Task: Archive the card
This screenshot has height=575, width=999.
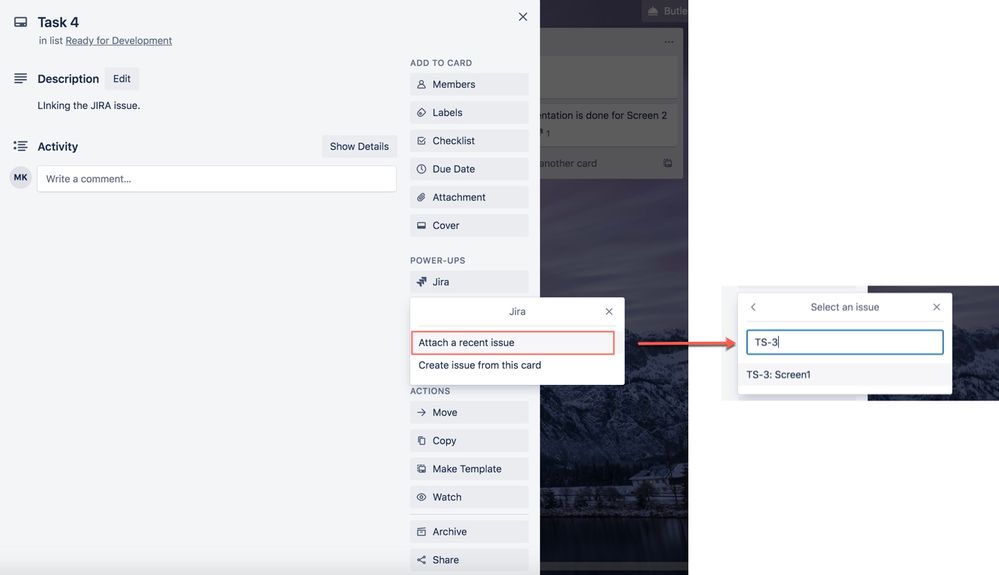Action: pyautogui.click(x=469, y=532)
